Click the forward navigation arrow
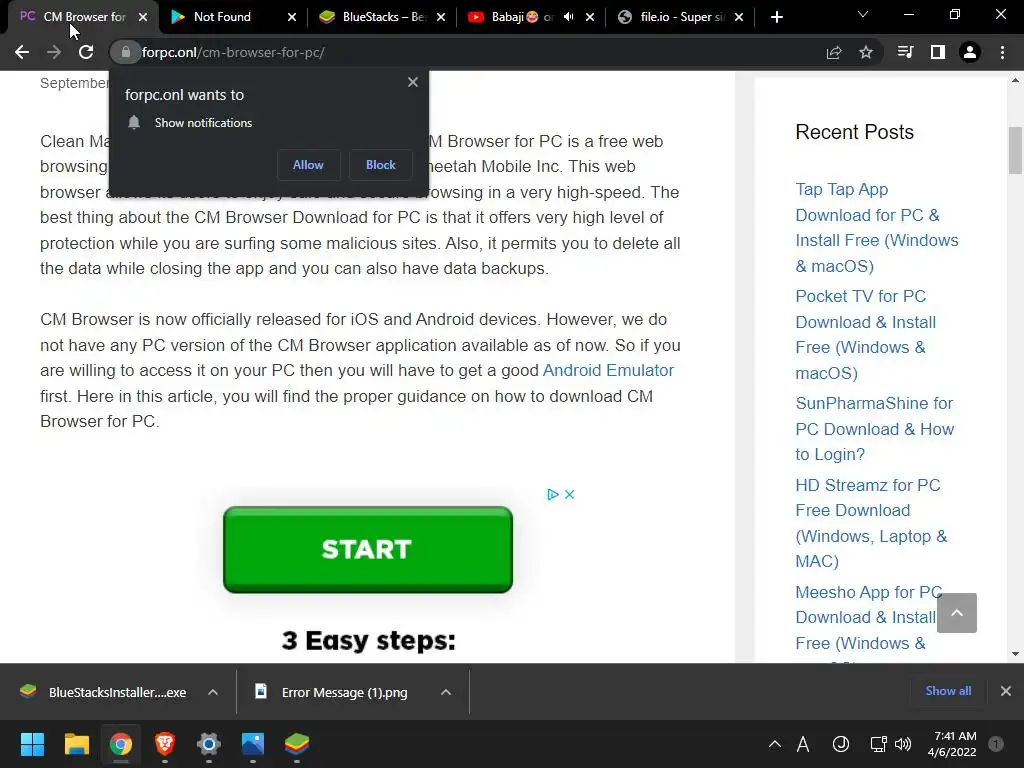The height and width of the screenshot is (768, 1024). coord(54,52)
